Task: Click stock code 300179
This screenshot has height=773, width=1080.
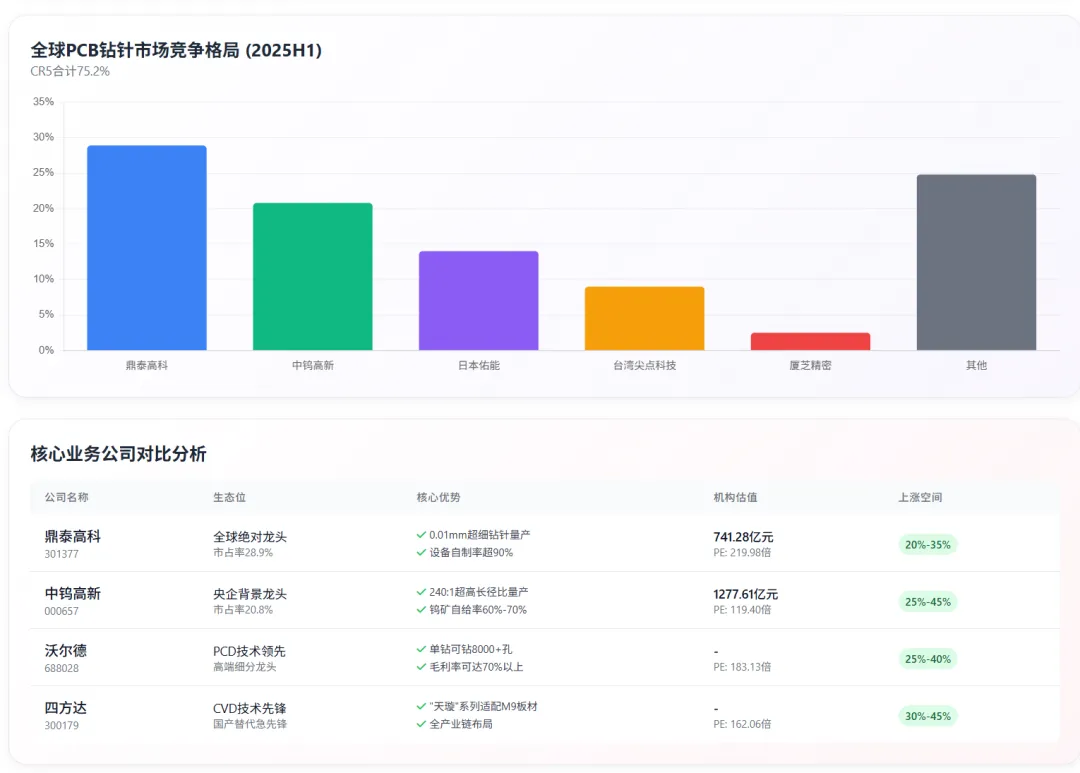Action: (61, 725)
